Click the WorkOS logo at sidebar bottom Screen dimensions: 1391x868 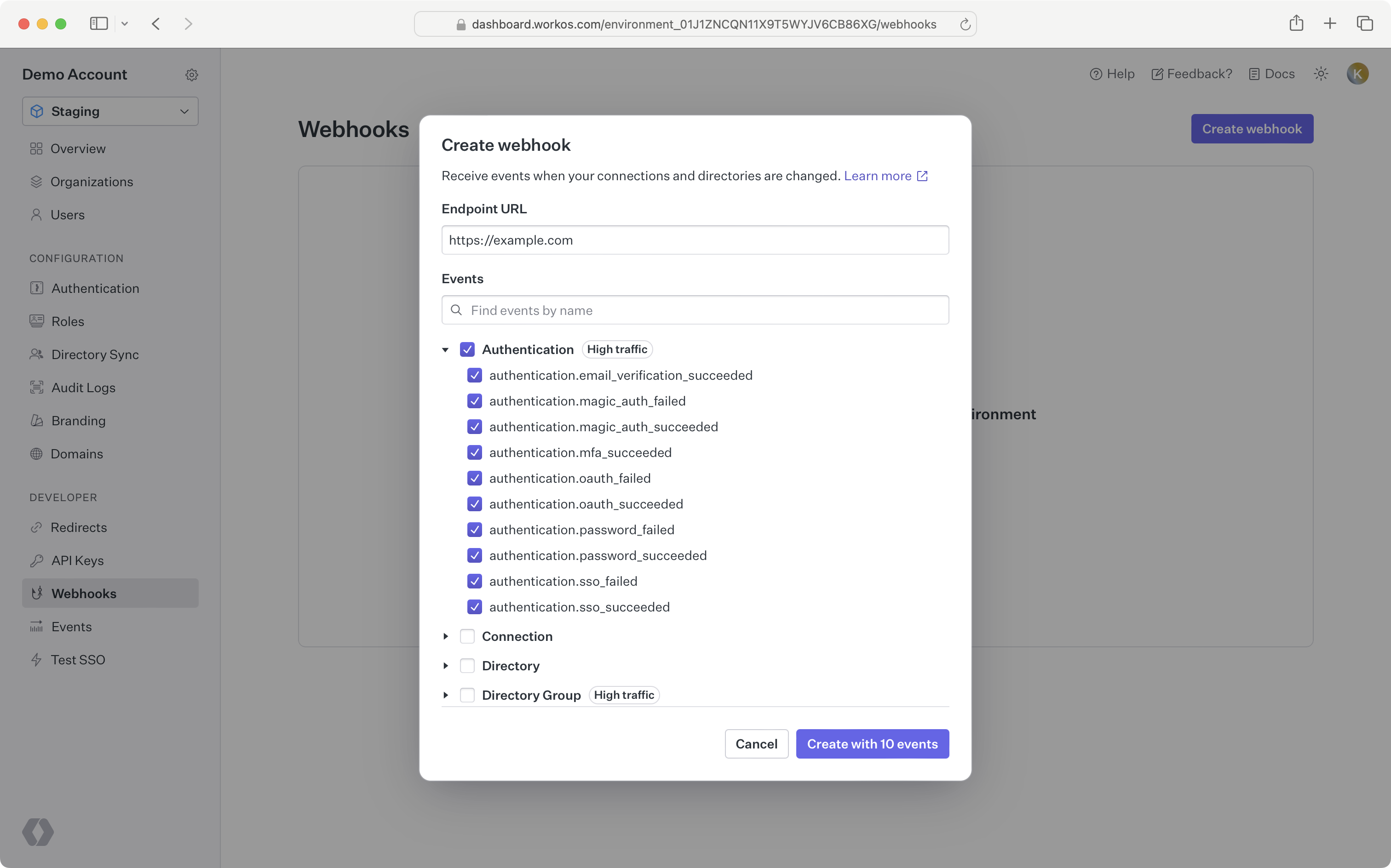tap(38, 832)
